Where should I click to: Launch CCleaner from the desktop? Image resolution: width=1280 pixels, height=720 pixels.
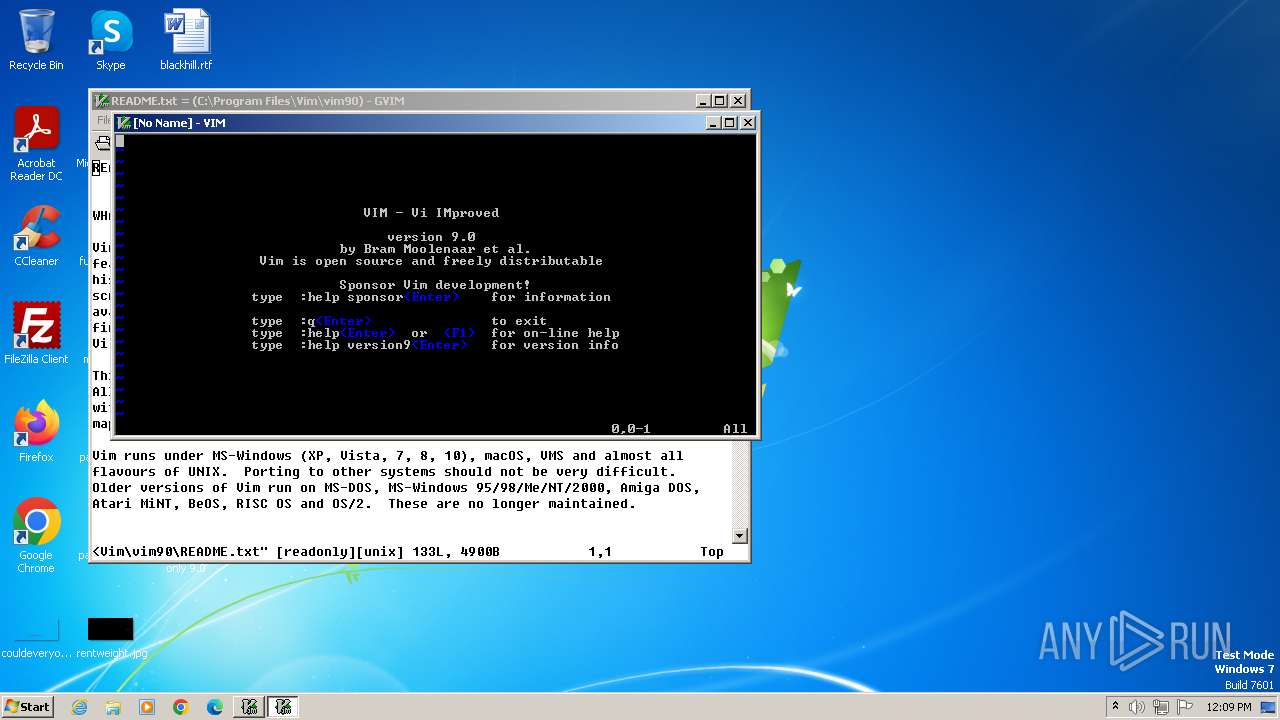36,236
